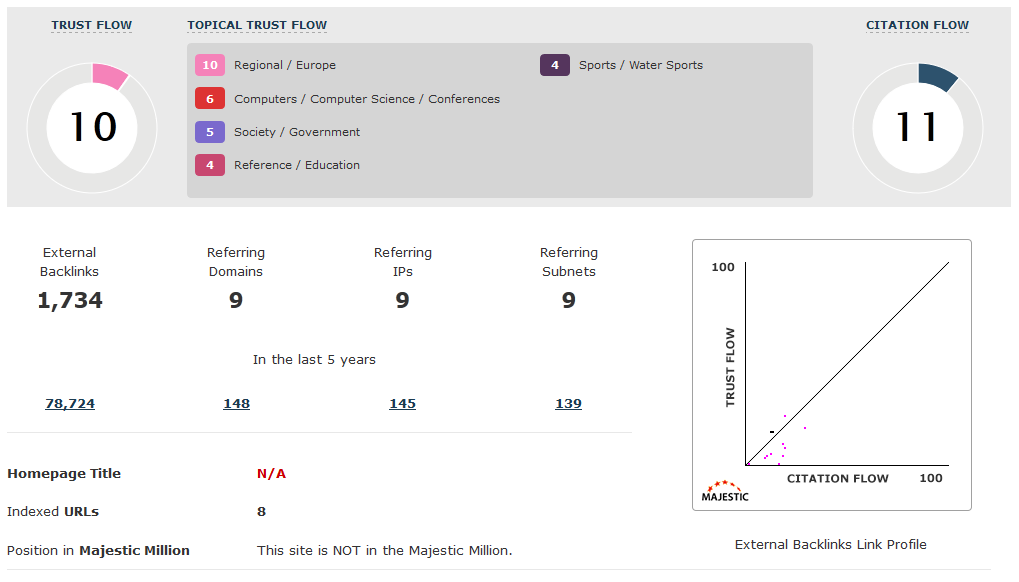This screenshot has width=1019, height=582.
Task: Open the 139 referring subnets link
Action: tap(569, 403)
